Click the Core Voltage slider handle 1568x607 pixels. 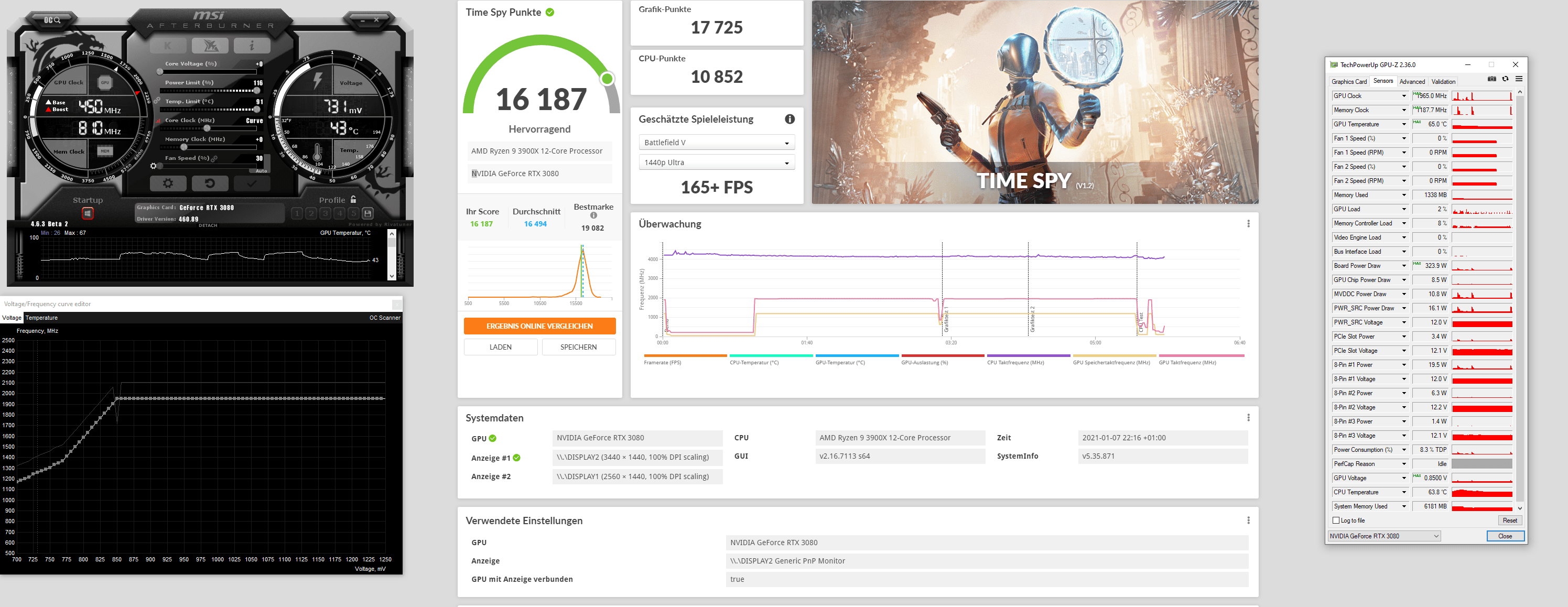160,71
